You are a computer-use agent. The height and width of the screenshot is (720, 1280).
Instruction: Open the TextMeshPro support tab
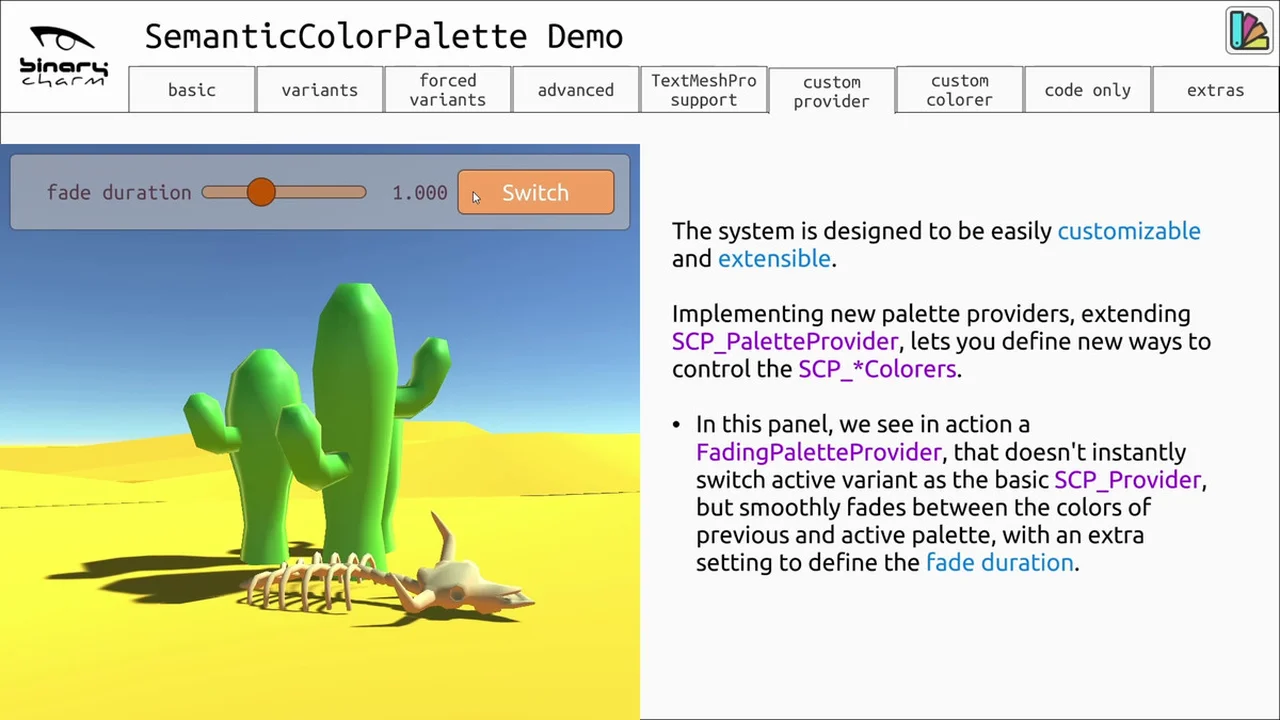tap(703, 90)
